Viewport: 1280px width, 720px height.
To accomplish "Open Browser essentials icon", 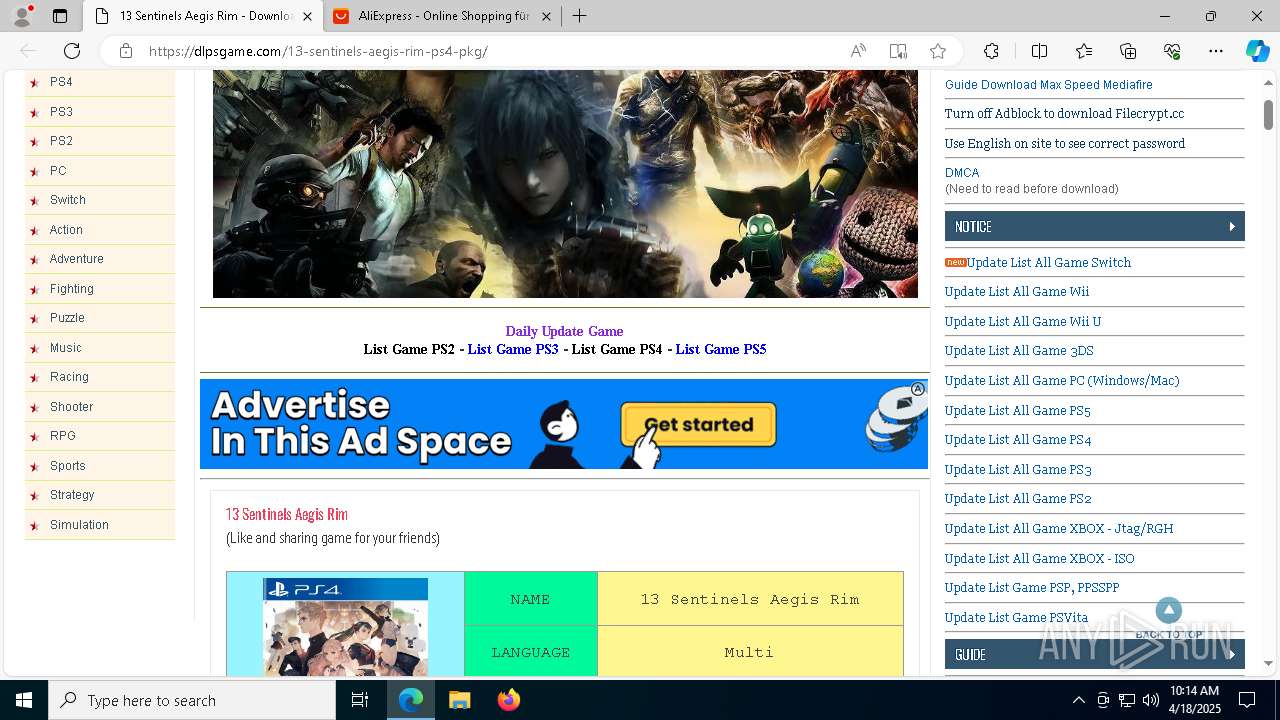I will point(1172,51).
